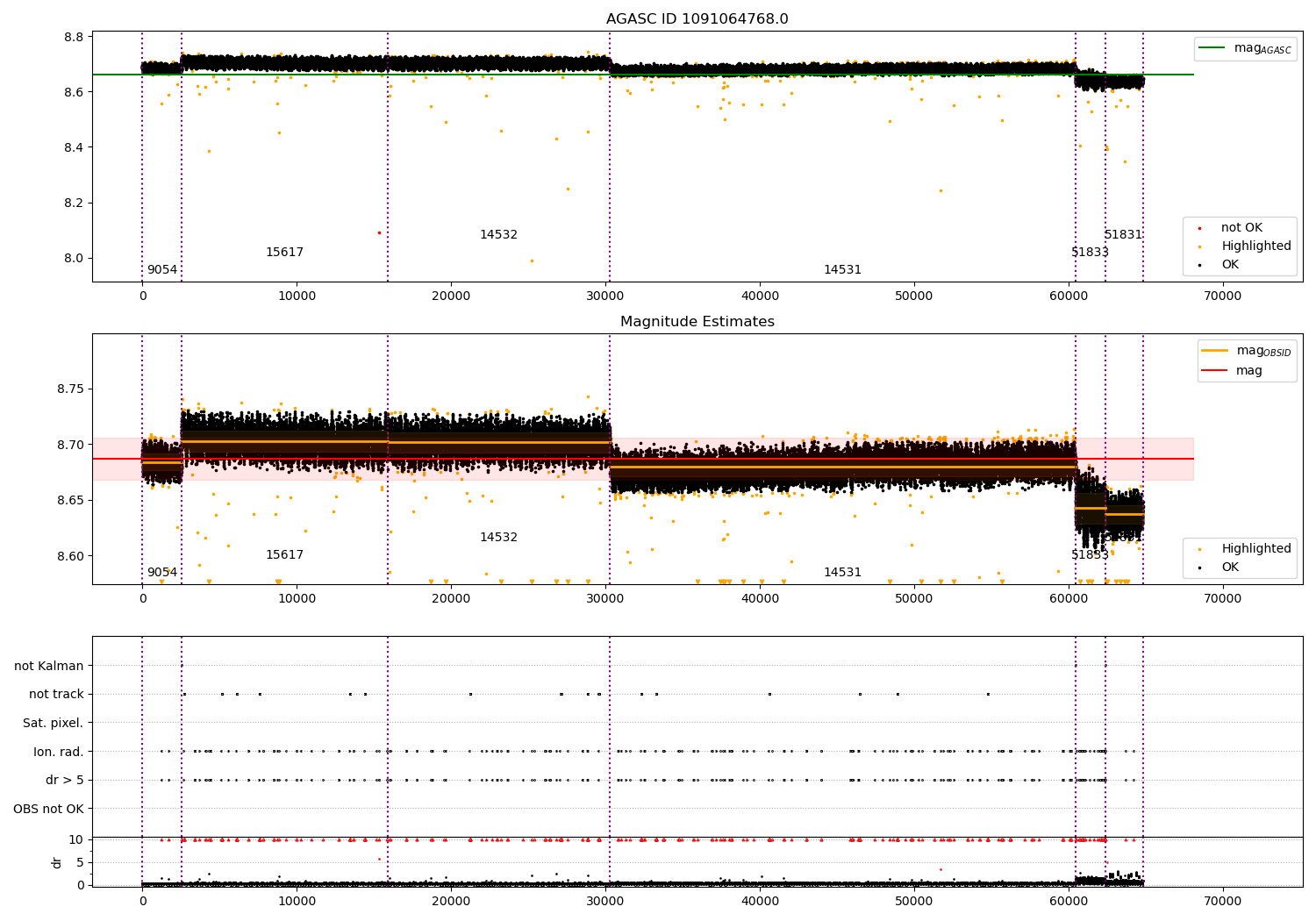Click obsid label '14532' in the top plot

coord(498,234)
